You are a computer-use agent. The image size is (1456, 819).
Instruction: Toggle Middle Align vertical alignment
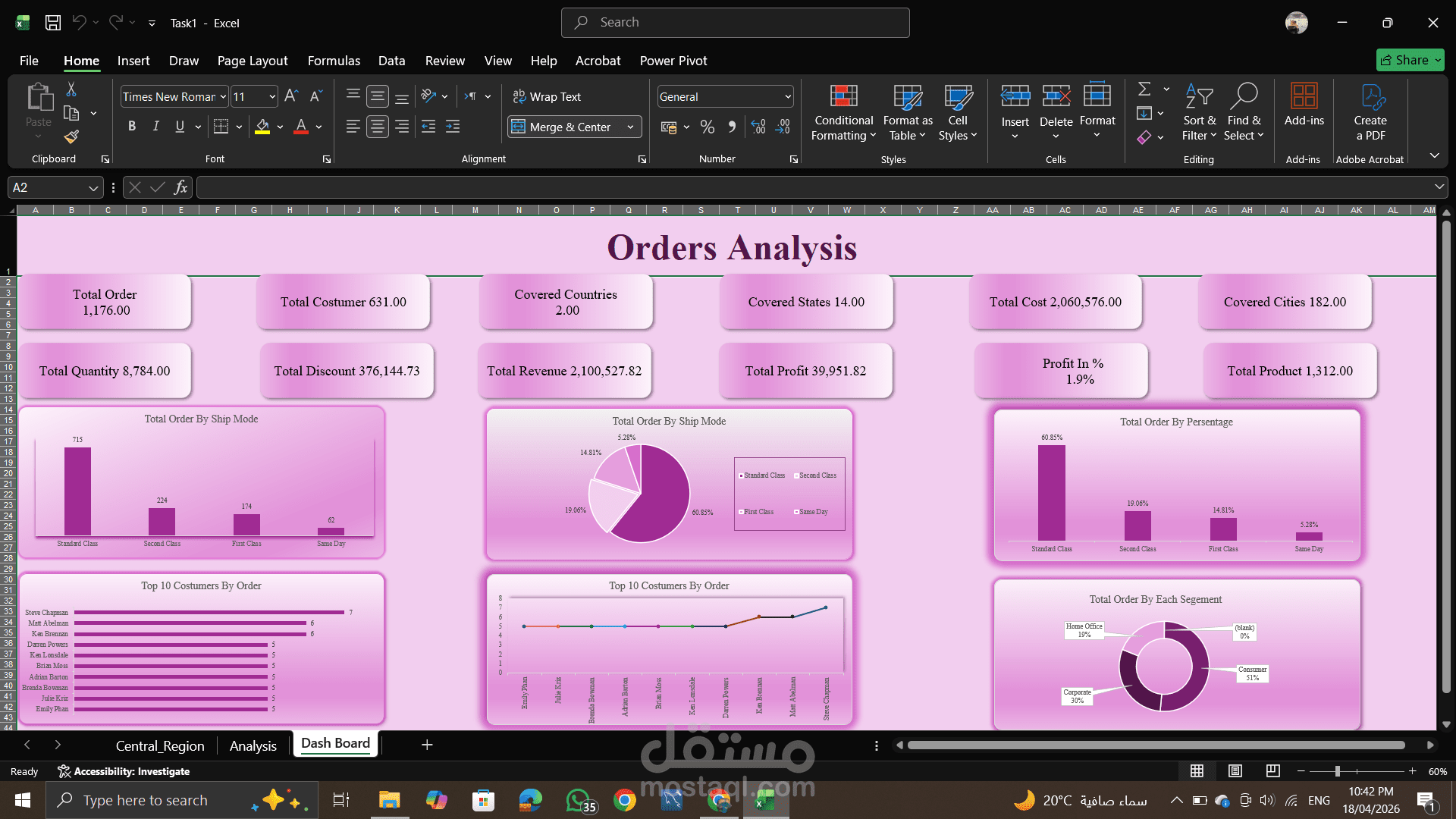(x=377, y=96)
